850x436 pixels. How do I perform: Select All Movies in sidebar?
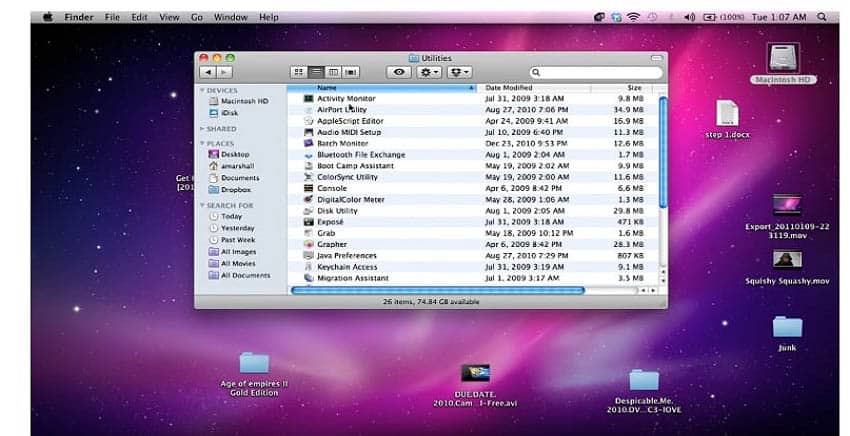pos(232,264)
